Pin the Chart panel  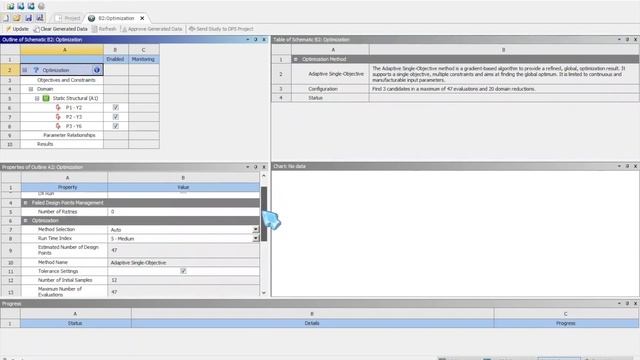(627, 166)
